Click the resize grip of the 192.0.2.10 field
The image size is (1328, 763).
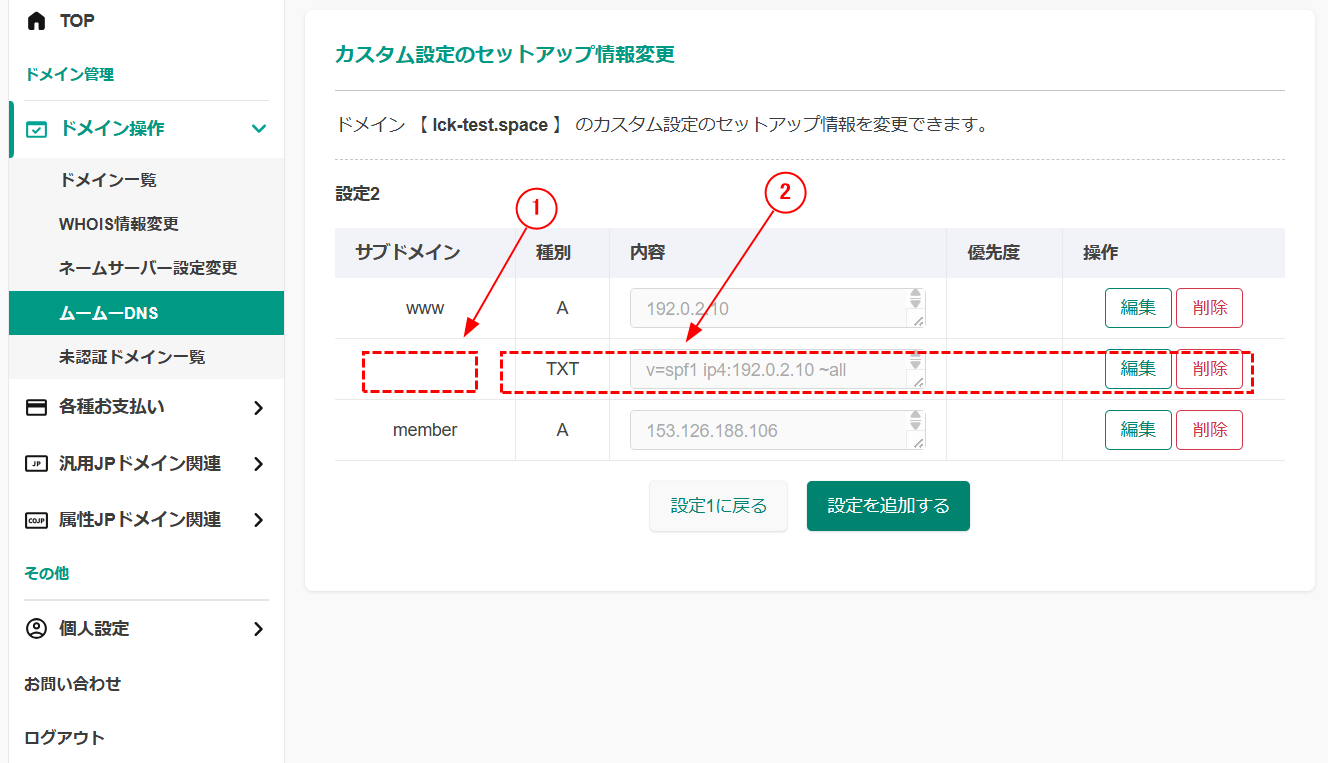[x=916, y=319]
